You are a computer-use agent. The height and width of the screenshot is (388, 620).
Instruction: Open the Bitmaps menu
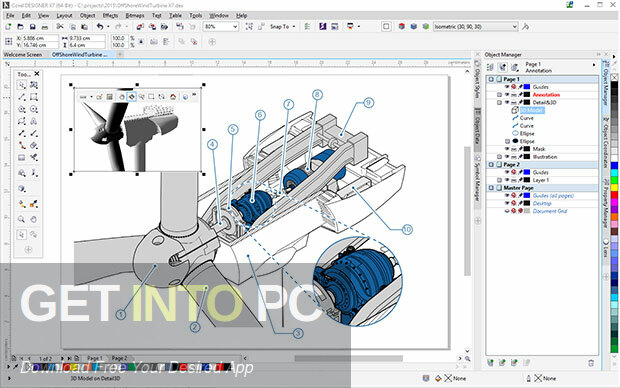[x=135, y=15]
